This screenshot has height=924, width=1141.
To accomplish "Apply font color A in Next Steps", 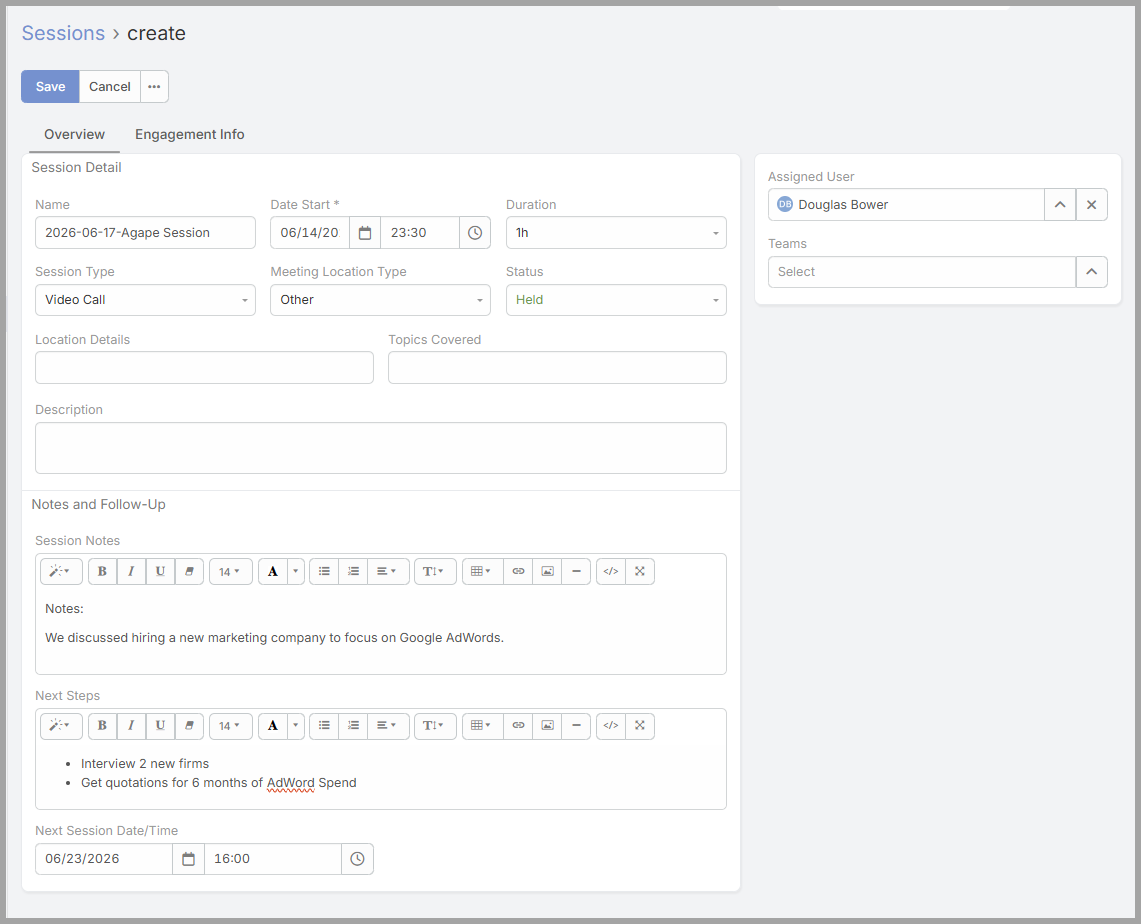I will click(x=273, y=725).
